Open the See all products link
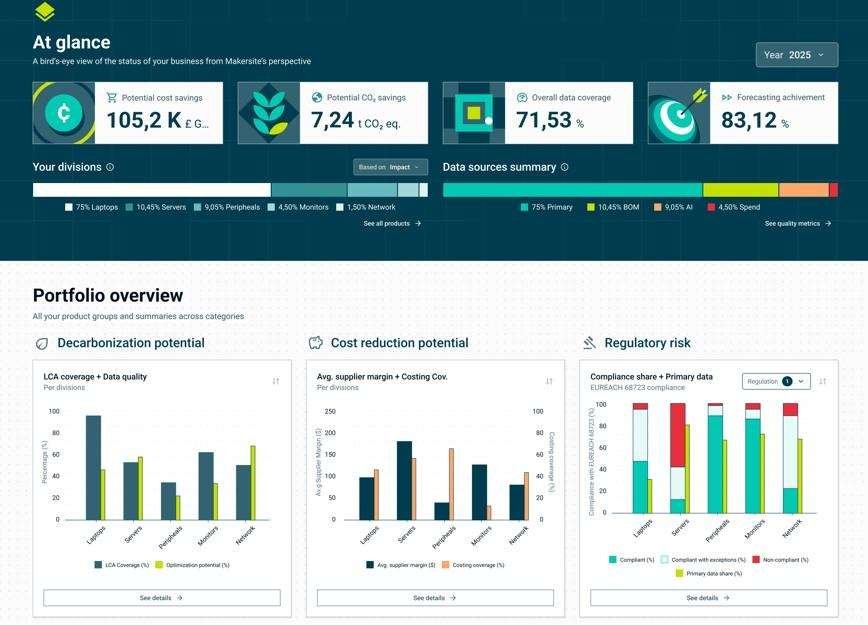 point(392,224)
